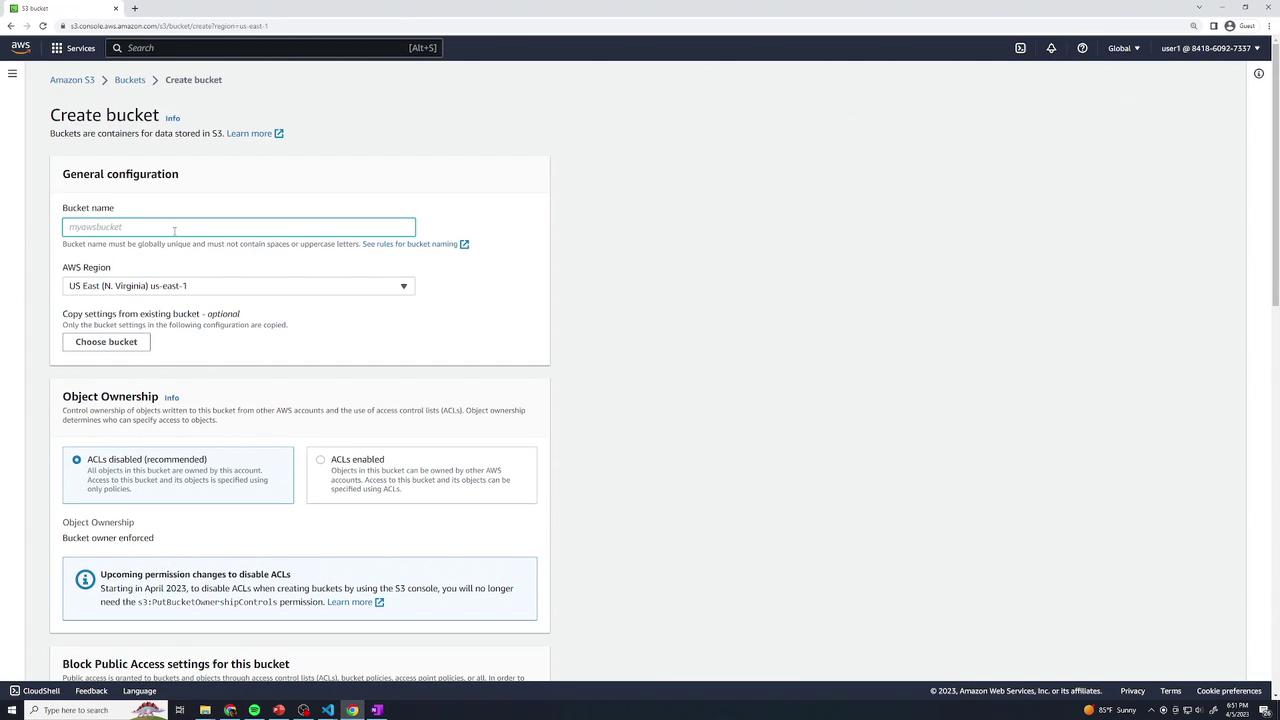Open the Windows notification center icon

tap(1265, 710)
